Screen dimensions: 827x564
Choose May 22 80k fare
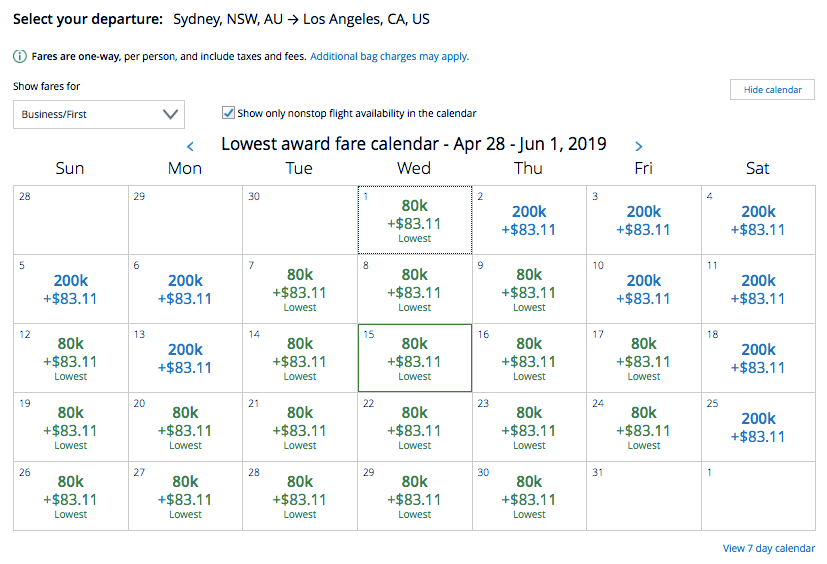414,427
